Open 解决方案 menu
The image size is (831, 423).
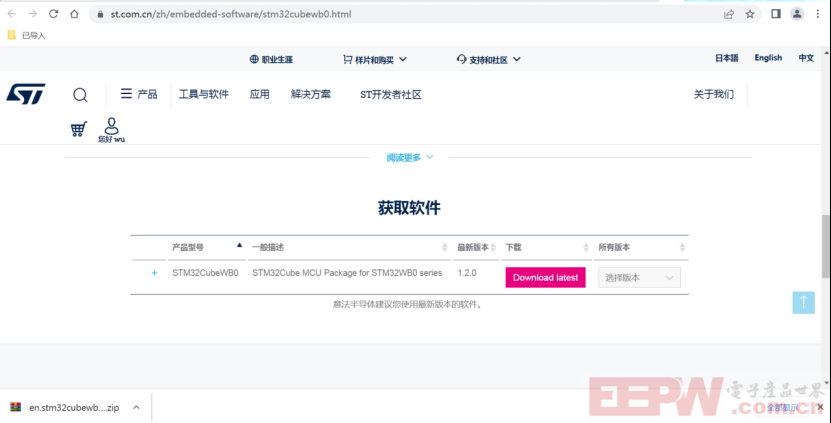coord(311,94)
